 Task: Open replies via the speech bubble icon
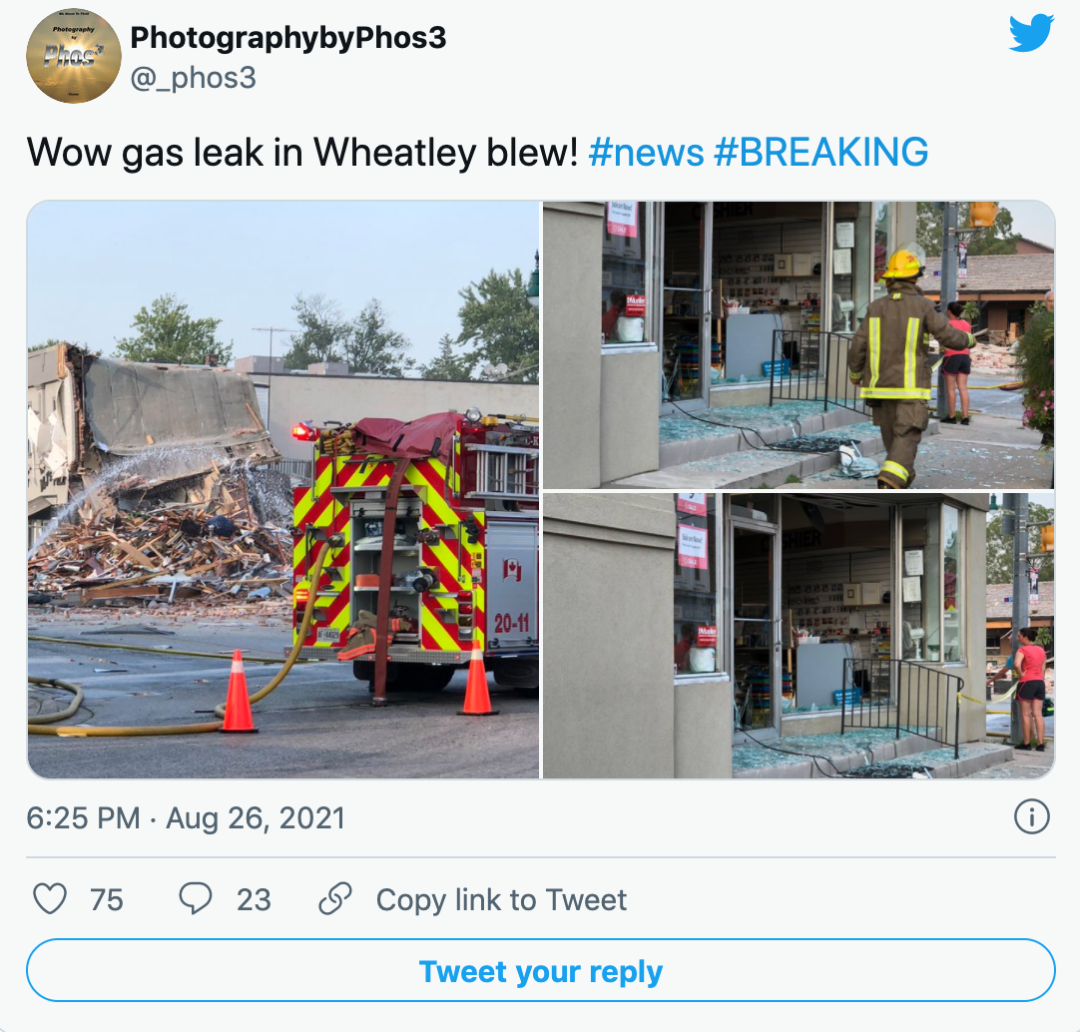tap(196, 899)
